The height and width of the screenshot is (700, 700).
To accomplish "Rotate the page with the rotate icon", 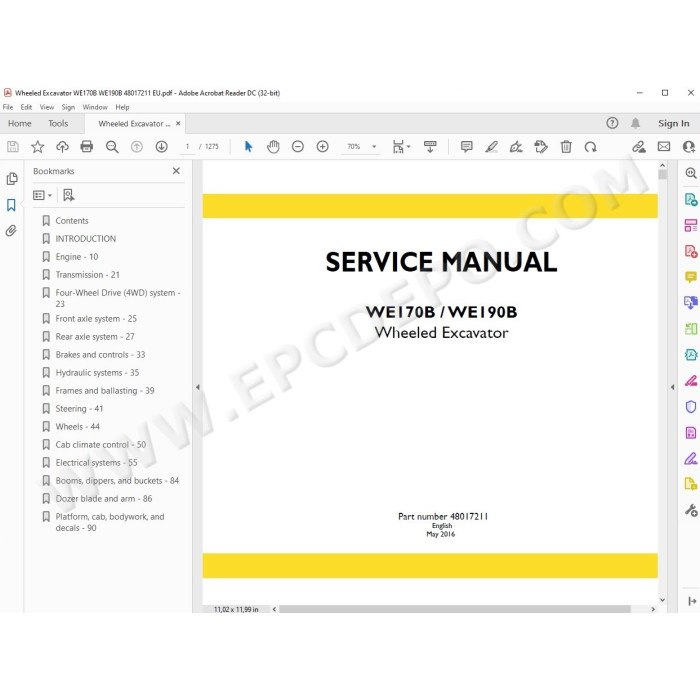I will (591, 146).
